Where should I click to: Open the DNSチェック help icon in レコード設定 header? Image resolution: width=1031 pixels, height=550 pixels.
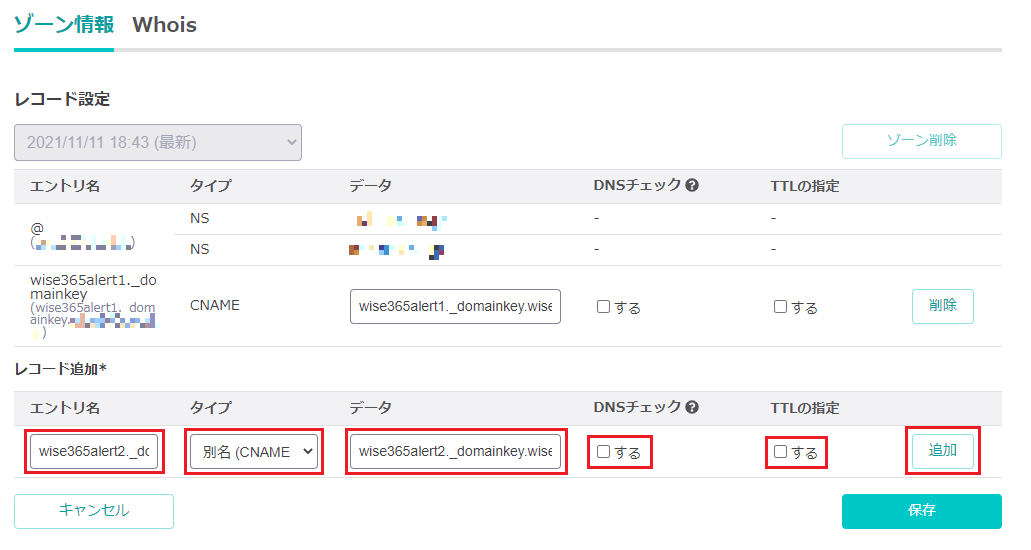[x=691, y=186]
